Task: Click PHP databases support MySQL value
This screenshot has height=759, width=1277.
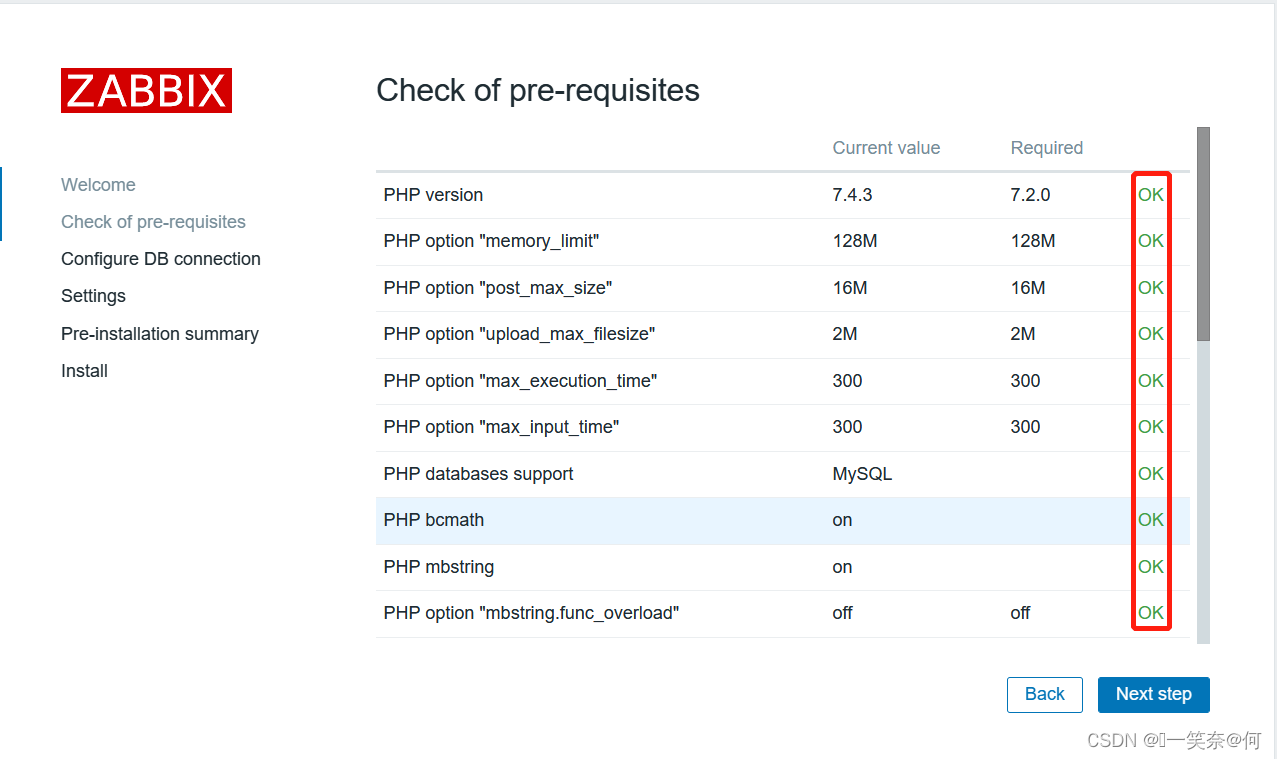Action: (861, 474)
